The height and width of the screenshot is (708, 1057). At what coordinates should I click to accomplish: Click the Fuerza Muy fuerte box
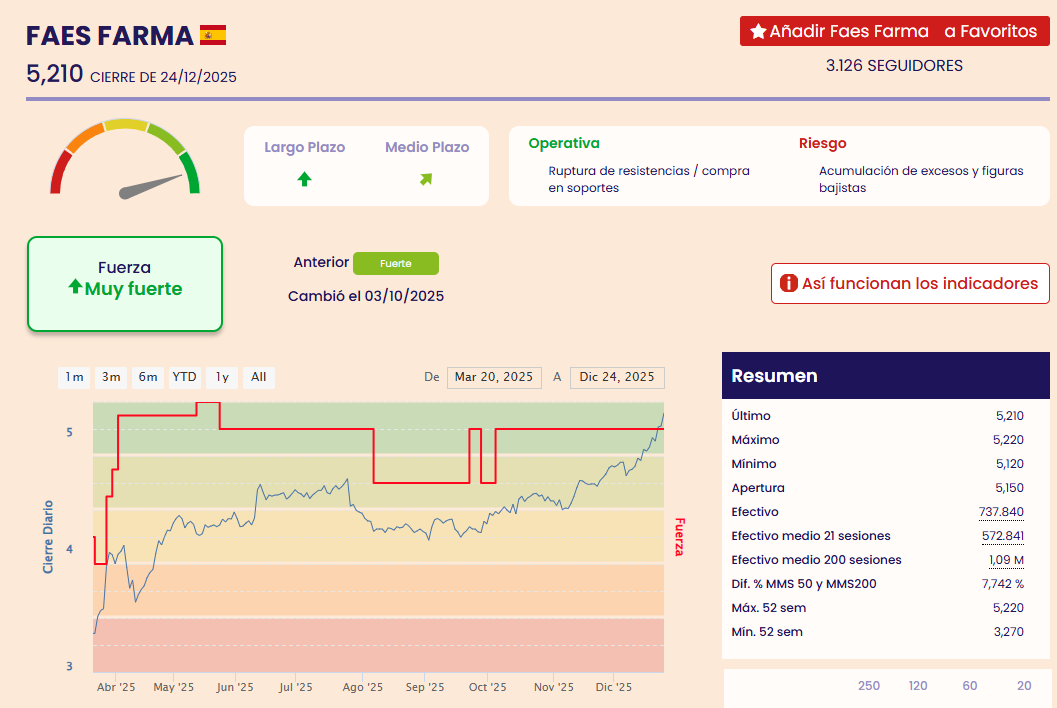(x=125, y=283)
